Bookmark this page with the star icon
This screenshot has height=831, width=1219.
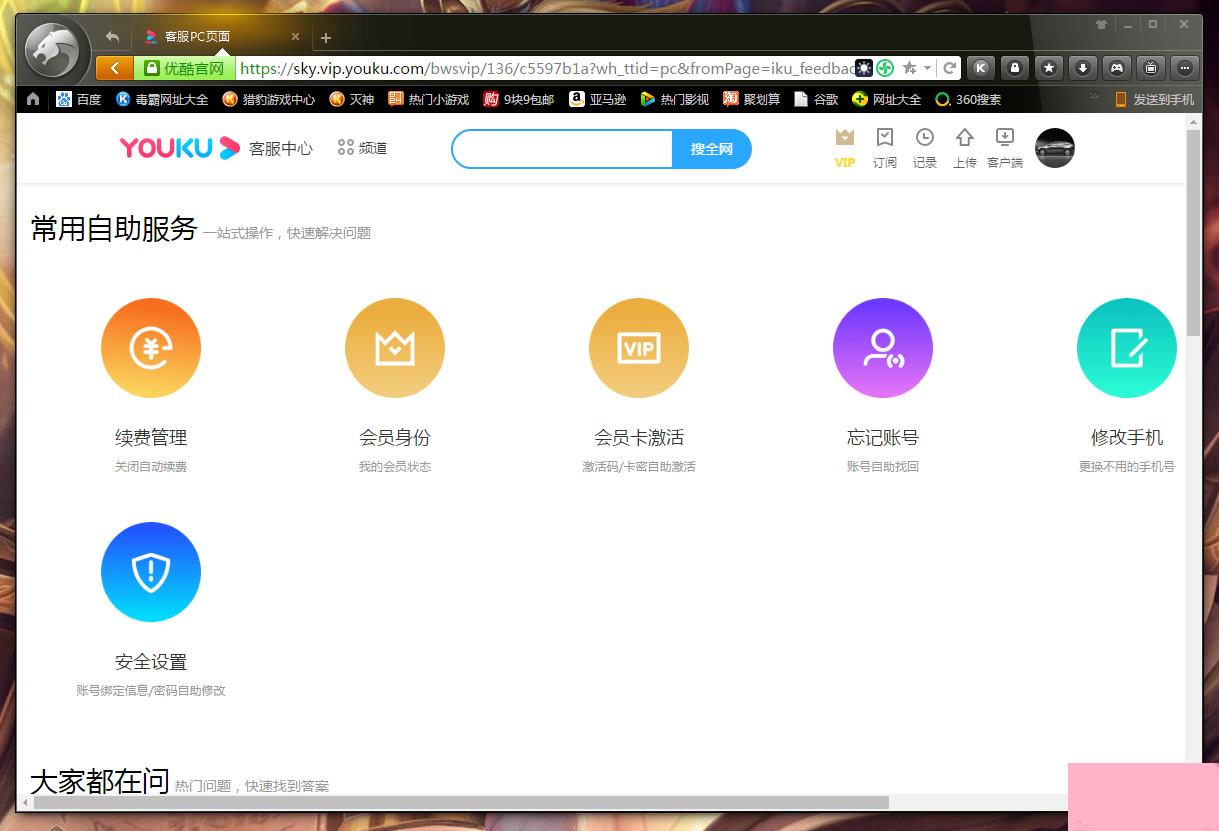(909, 68)
